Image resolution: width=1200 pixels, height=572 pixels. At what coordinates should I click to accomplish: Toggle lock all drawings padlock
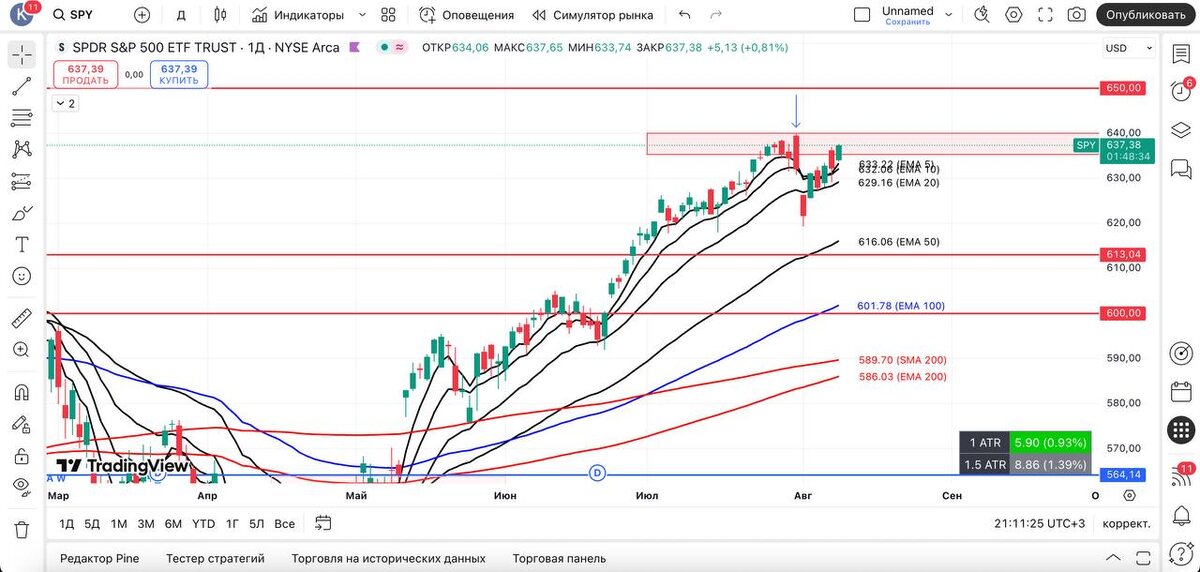(22, 455)
